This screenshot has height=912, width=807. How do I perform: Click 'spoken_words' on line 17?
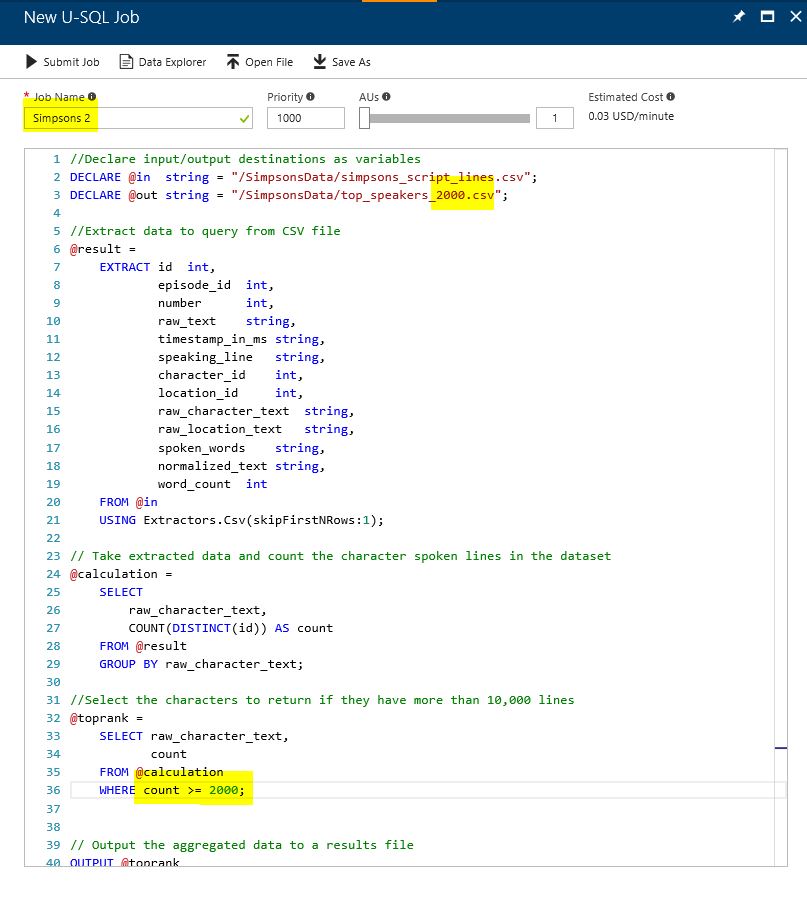click(201, 448)
